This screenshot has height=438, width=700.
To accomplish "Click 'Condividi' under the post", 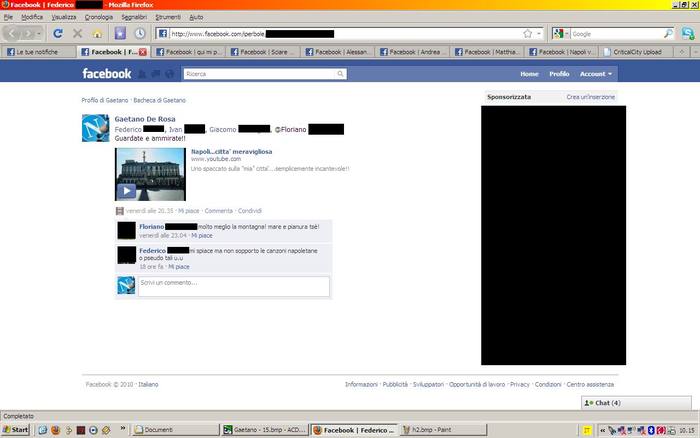I will coord(250,211).
